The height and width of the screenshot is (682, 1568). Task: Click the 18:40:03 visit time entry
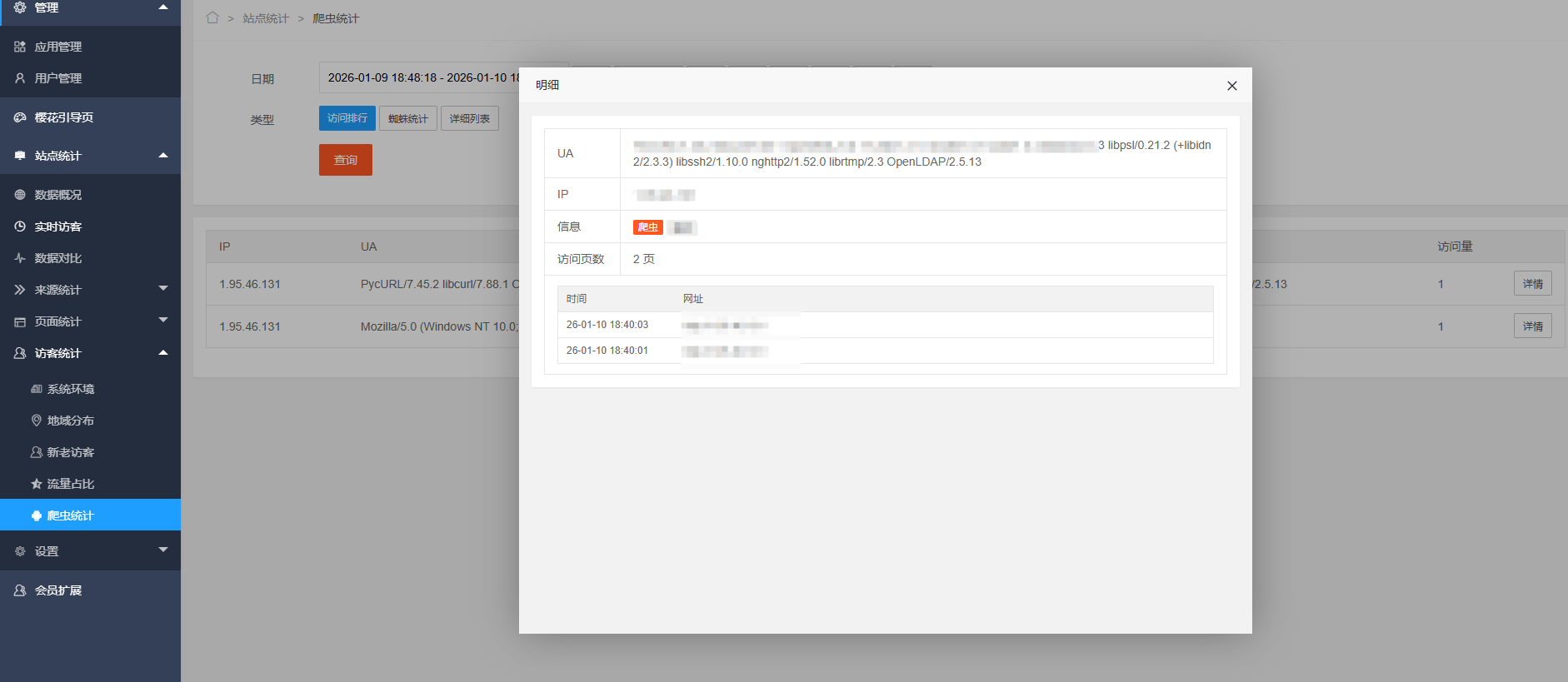pyautogui.click(x=607, y=325)
